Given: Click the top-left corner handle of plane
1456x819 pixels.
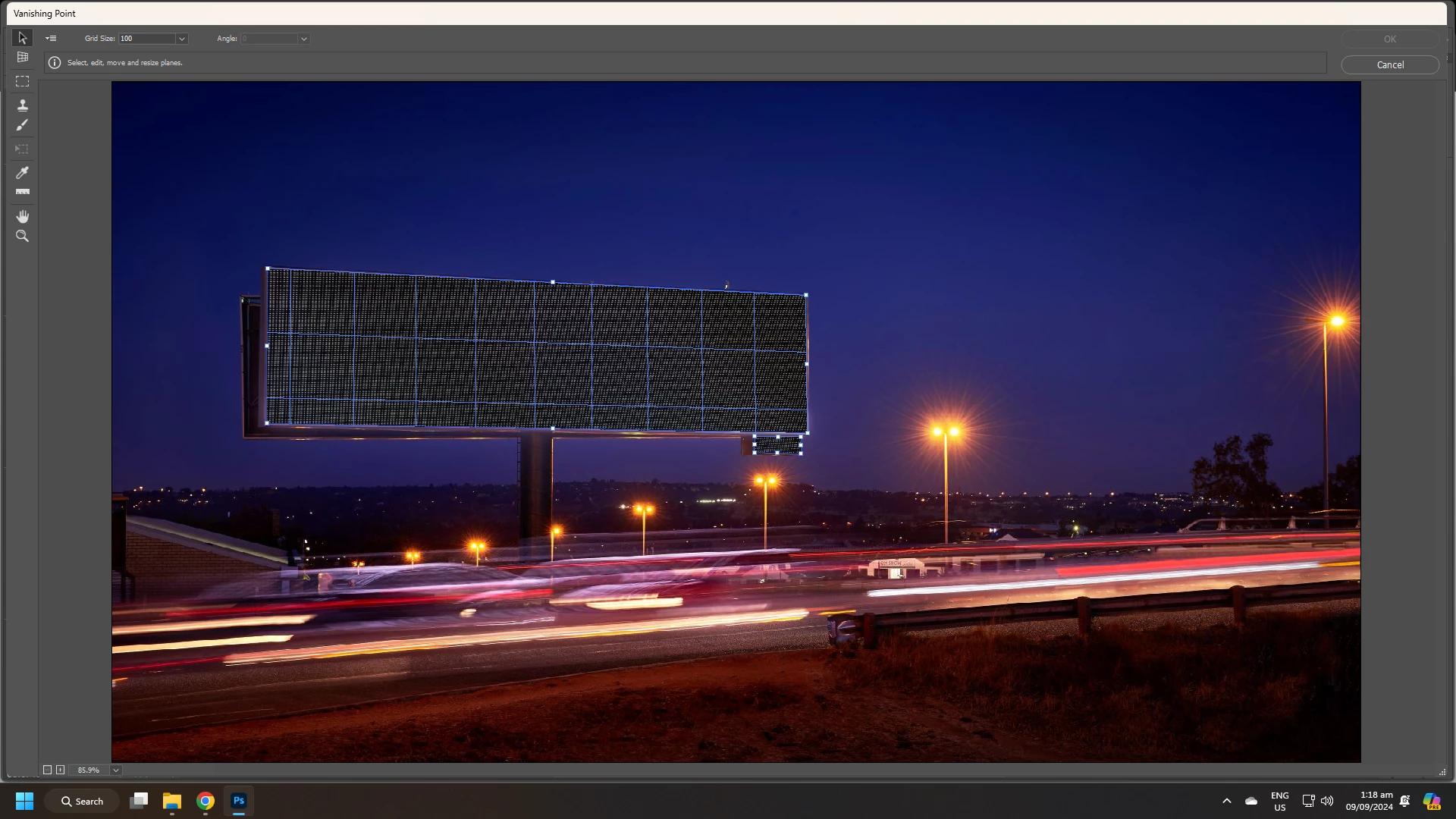Looking at the screenshot, I should pyautogui.click(x=267, y=268).
